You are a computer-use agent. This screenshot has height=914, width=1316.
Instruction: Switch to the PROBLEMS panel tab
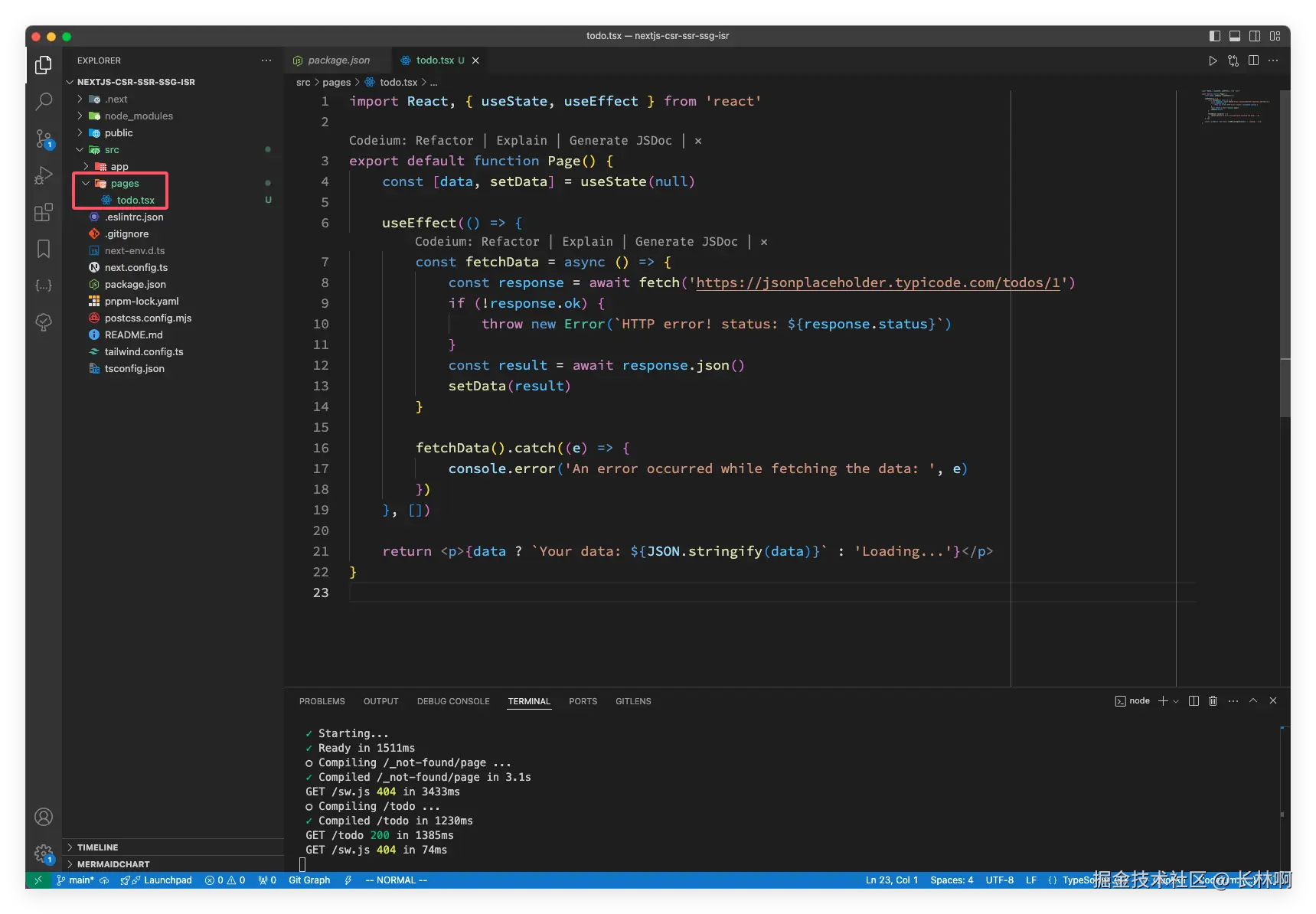322,701
